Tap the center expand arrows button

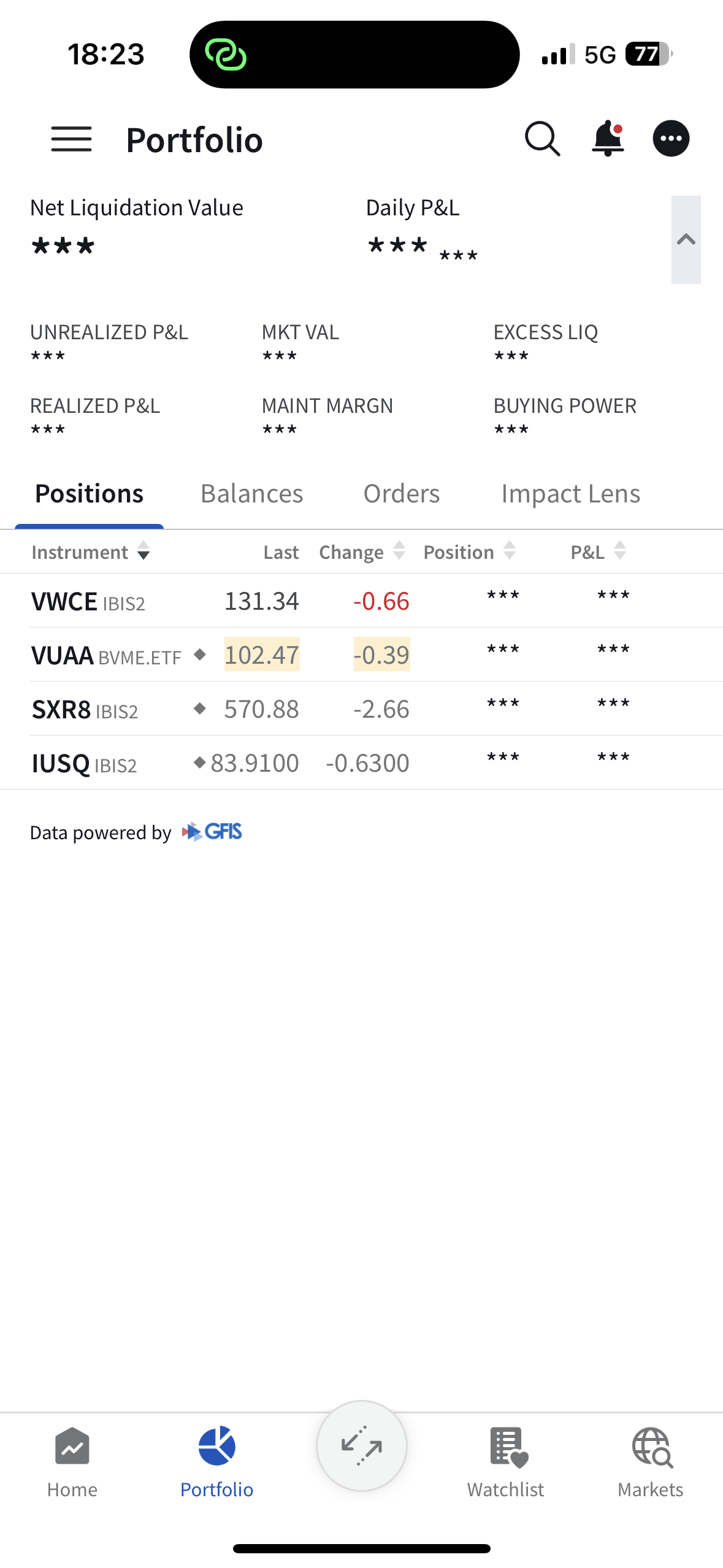(362, 1446)
